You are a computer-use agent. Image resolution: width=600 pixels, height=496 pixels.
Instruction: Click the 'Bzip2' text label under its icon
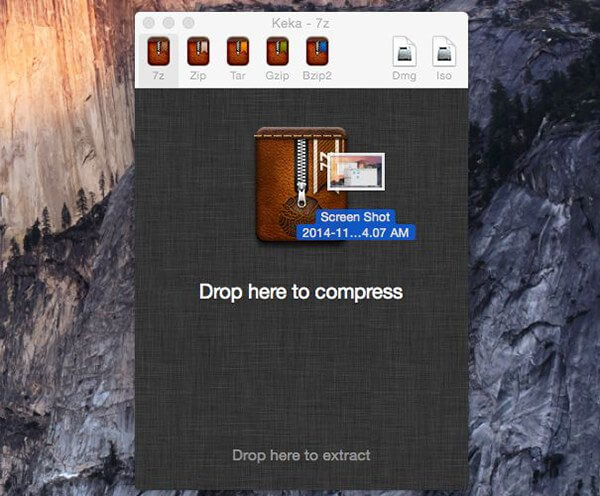[x=316, y=76]
